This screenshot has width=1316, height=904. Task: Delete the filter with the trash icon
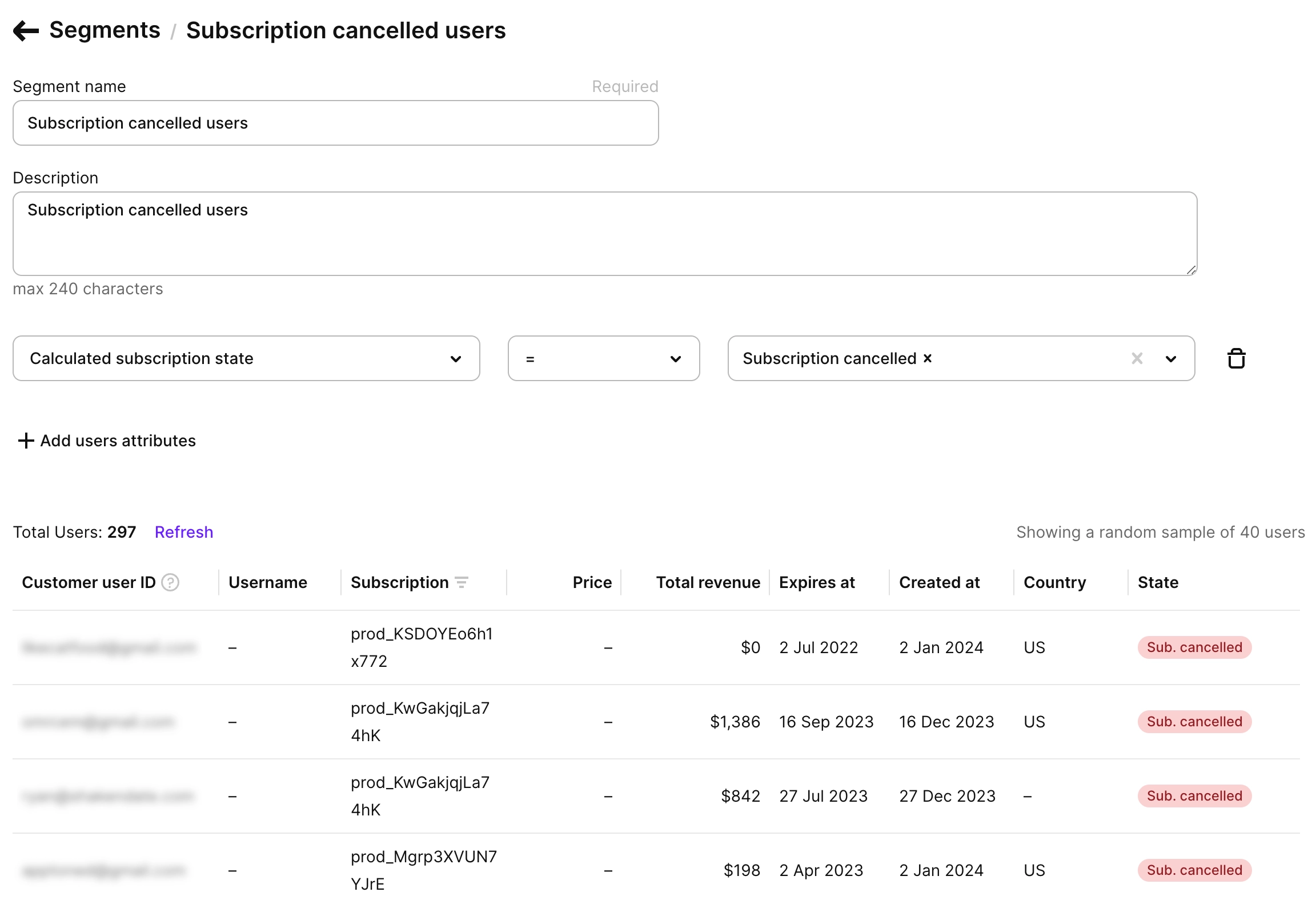(x=1236, y=359)
